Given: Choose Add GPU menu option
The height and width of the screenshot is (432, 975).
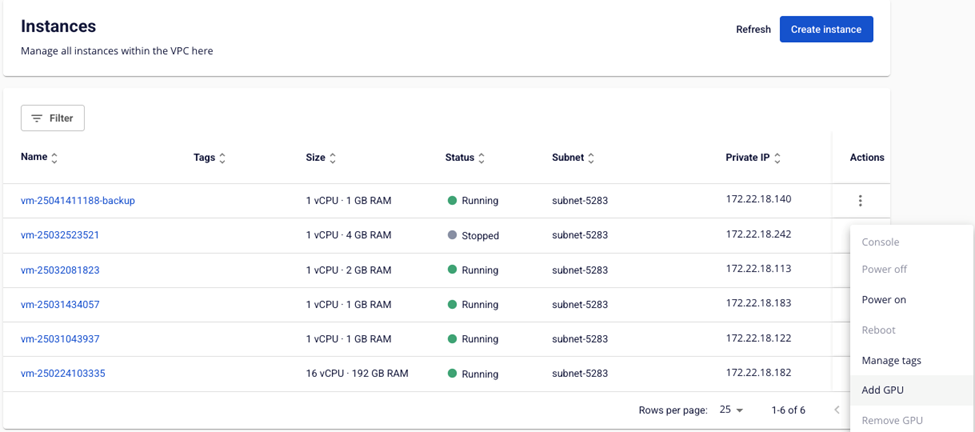Looking at the screenshot, I should (883, 390).
